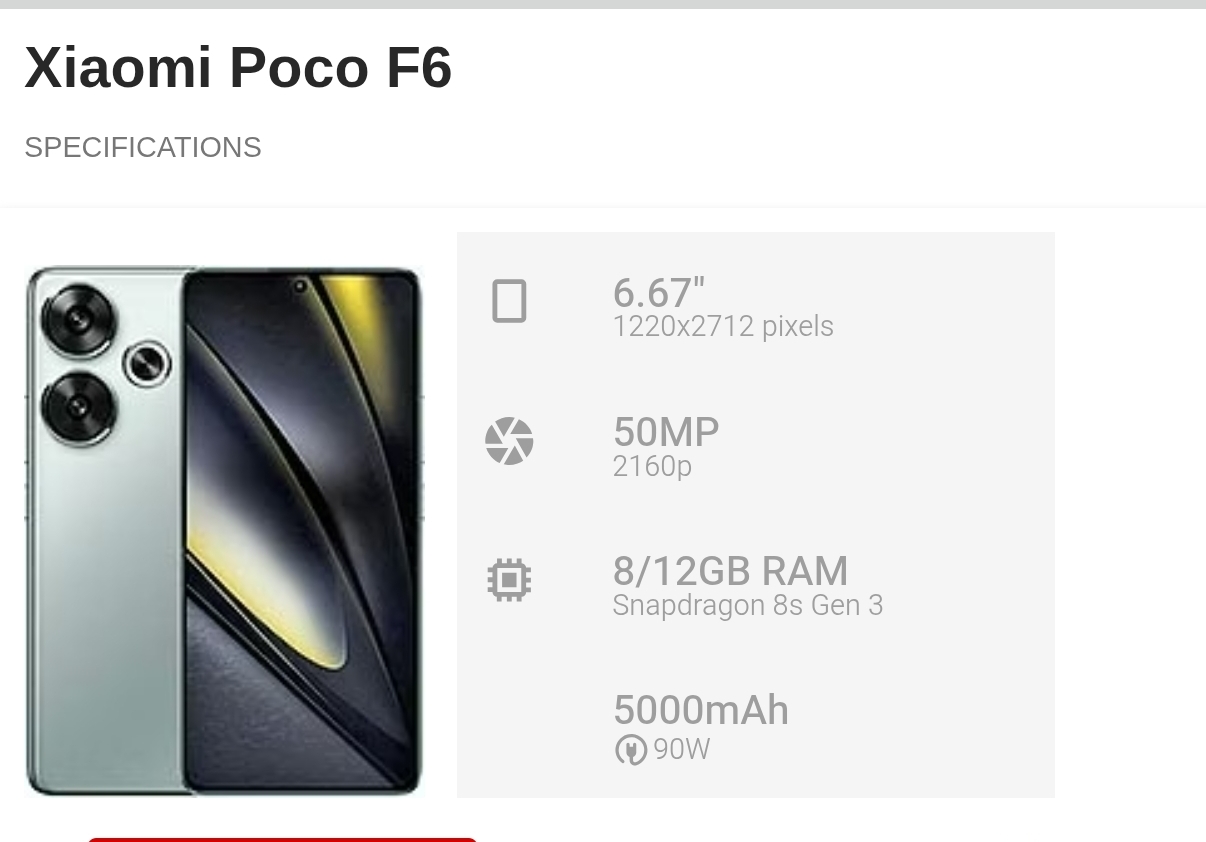Click the processor chip icon
Screen dimensions: 1206x842
pos(509,580)
